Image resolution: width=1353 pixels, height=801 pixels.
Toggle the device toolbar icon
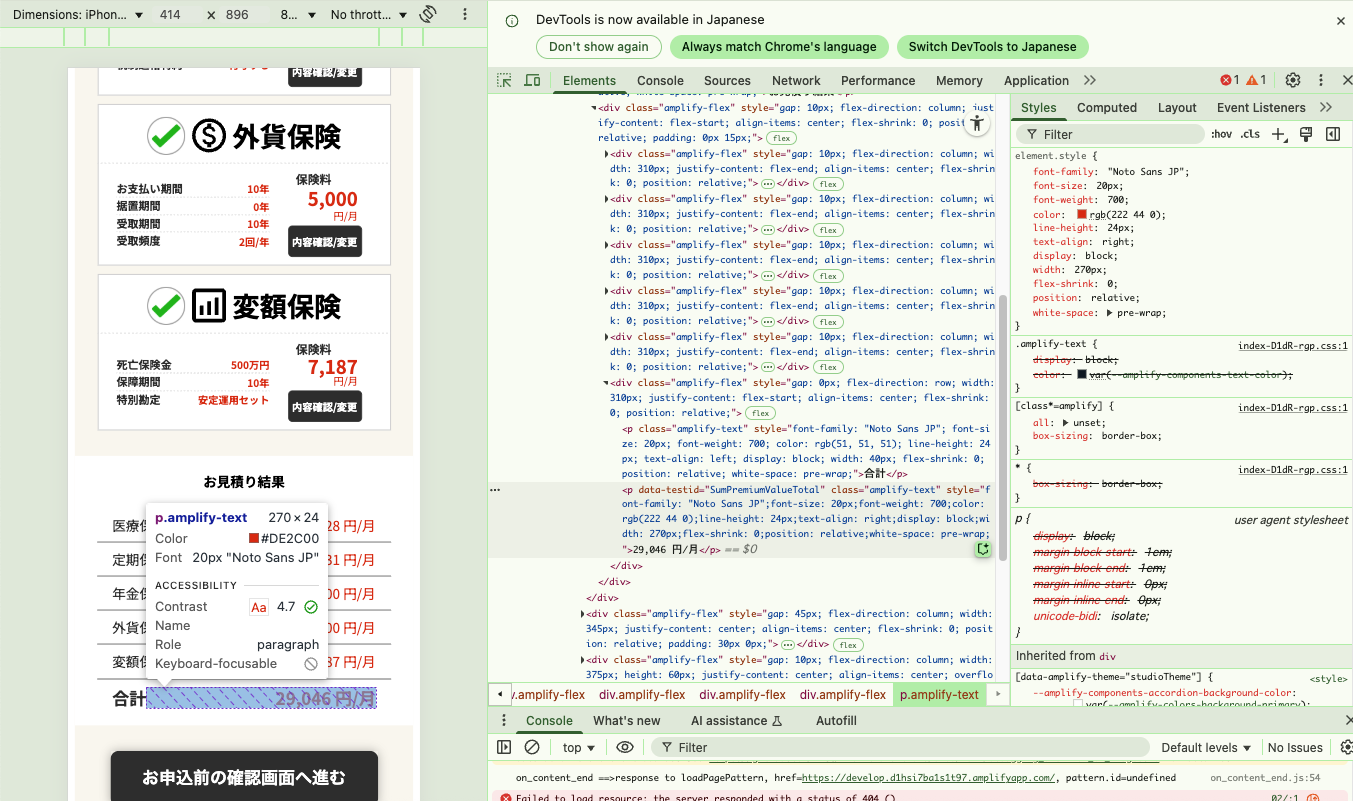[533, 80]
